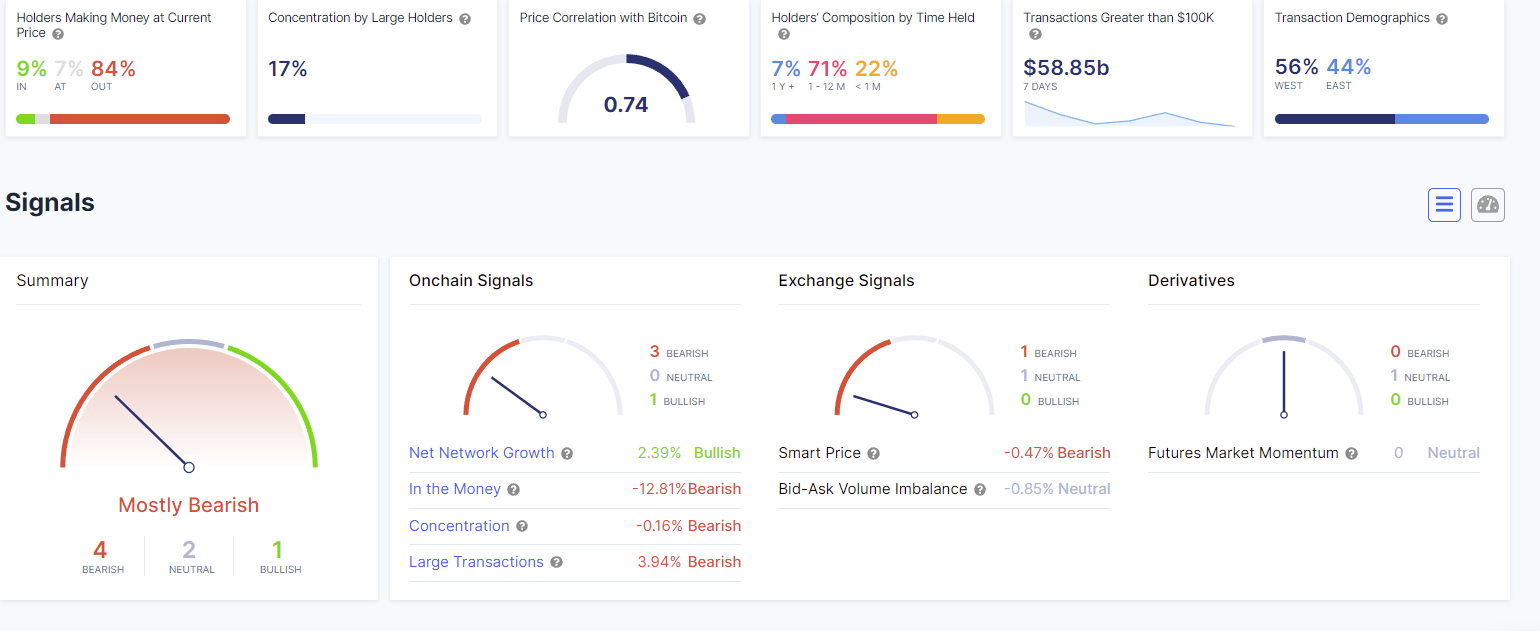
Task: Click the Bitcoin correlation 0.74 gauge
Action: [626, 92]
